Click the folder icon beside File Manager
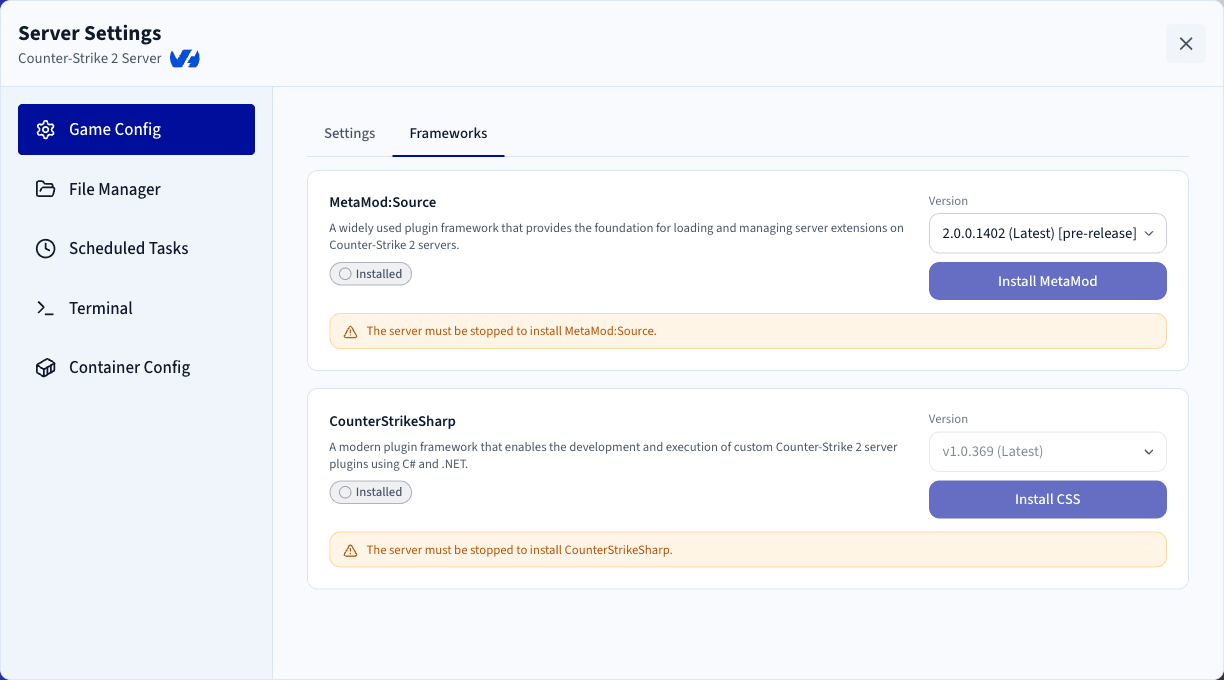Screen dimensions: 1224x680 [x=45, y=189]
